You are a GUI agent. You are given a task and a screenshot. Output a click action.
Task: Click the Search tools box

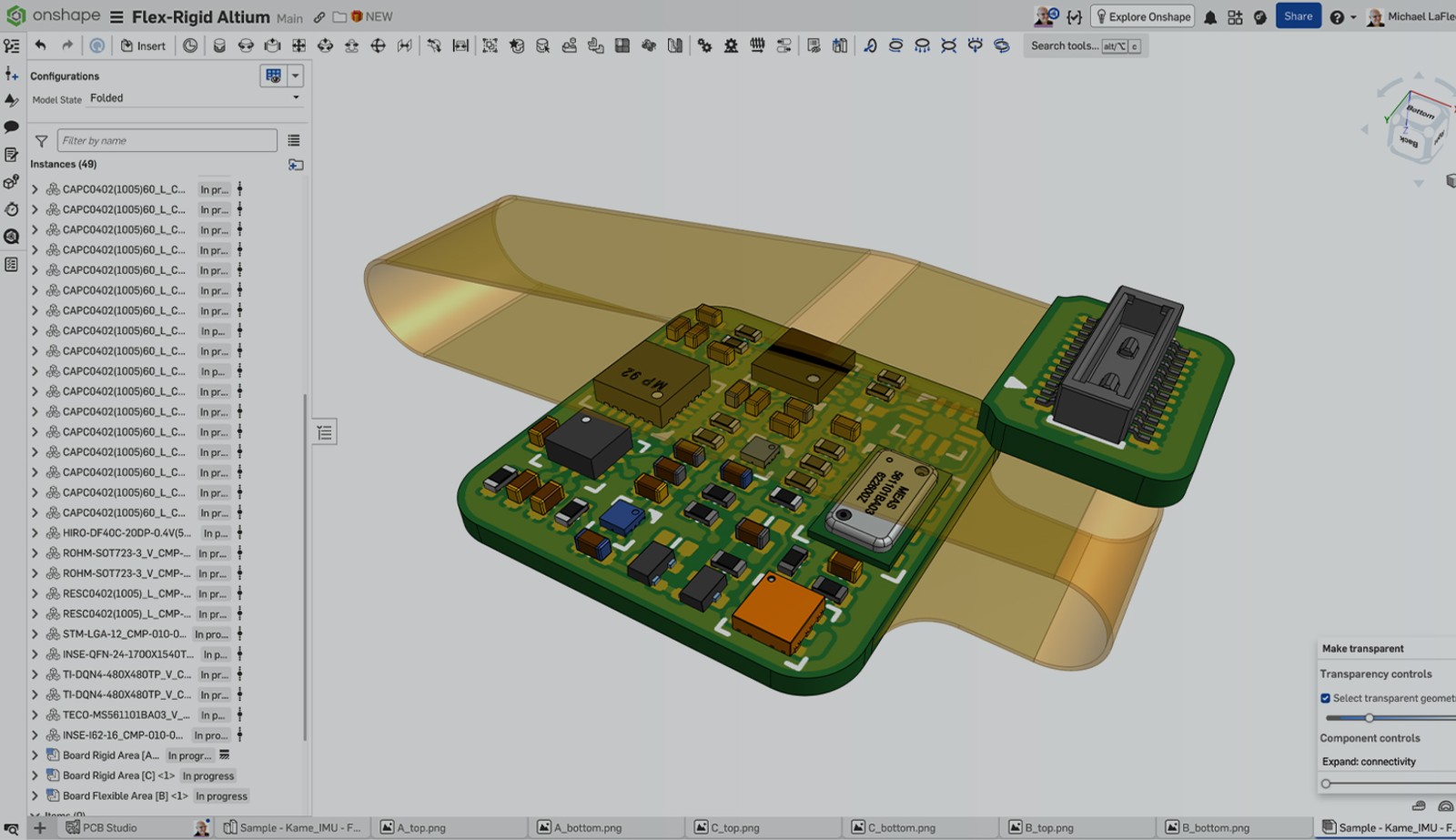click(x=1086, y=46)
